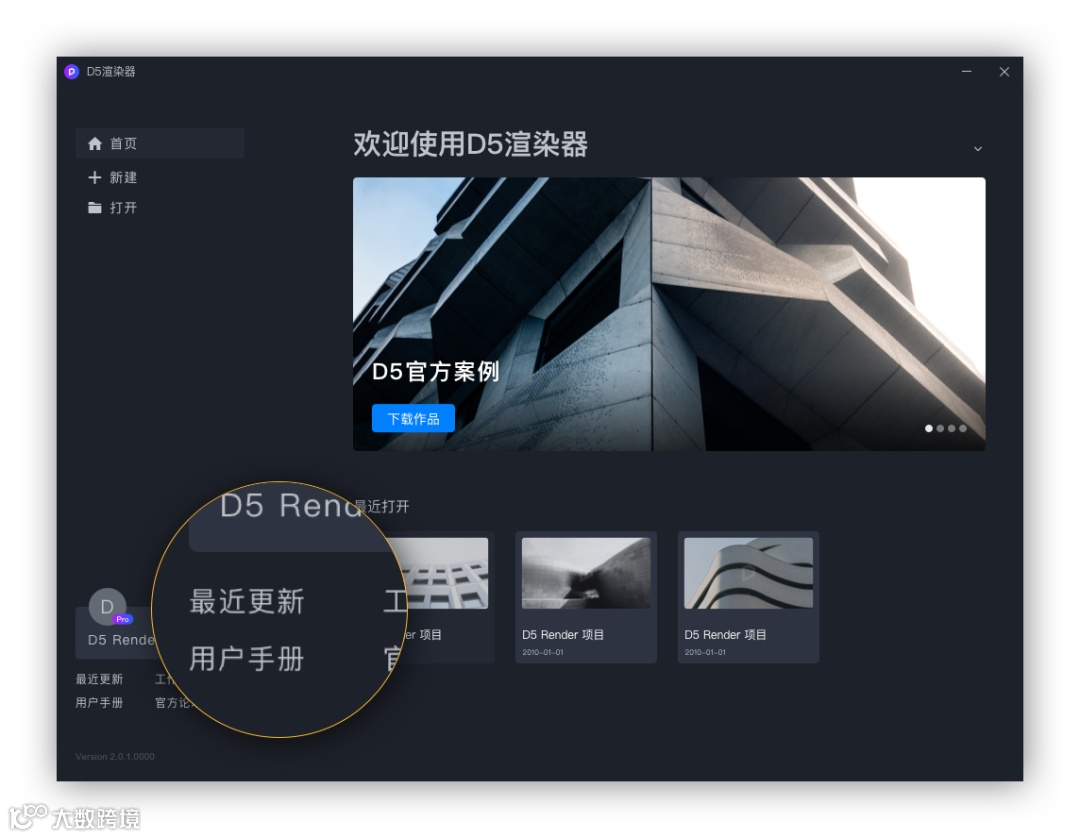Minimize the D5渲染器 window
1080x838 pixels.
(967, 72)
